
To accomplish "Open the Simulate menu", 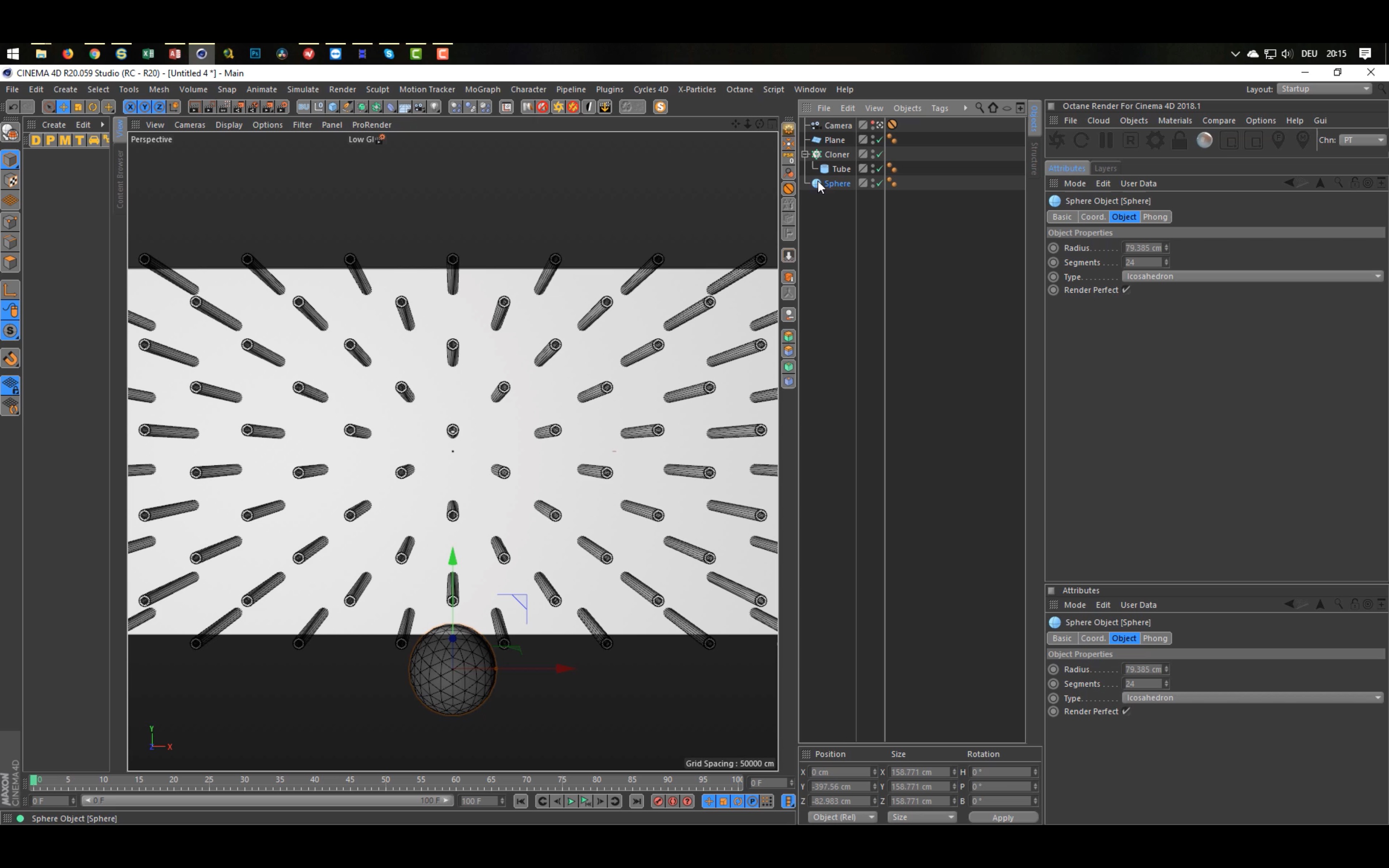I will coord(303,89).
